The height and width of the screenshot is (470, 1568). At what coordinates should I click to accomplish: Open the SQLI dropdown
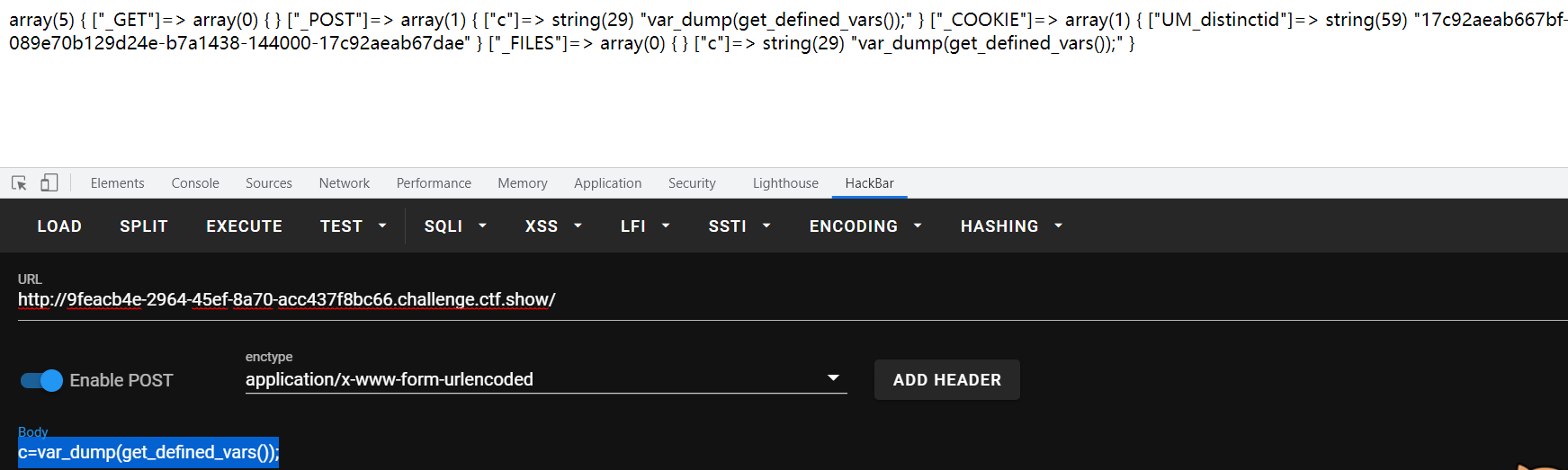click(454, 226)
